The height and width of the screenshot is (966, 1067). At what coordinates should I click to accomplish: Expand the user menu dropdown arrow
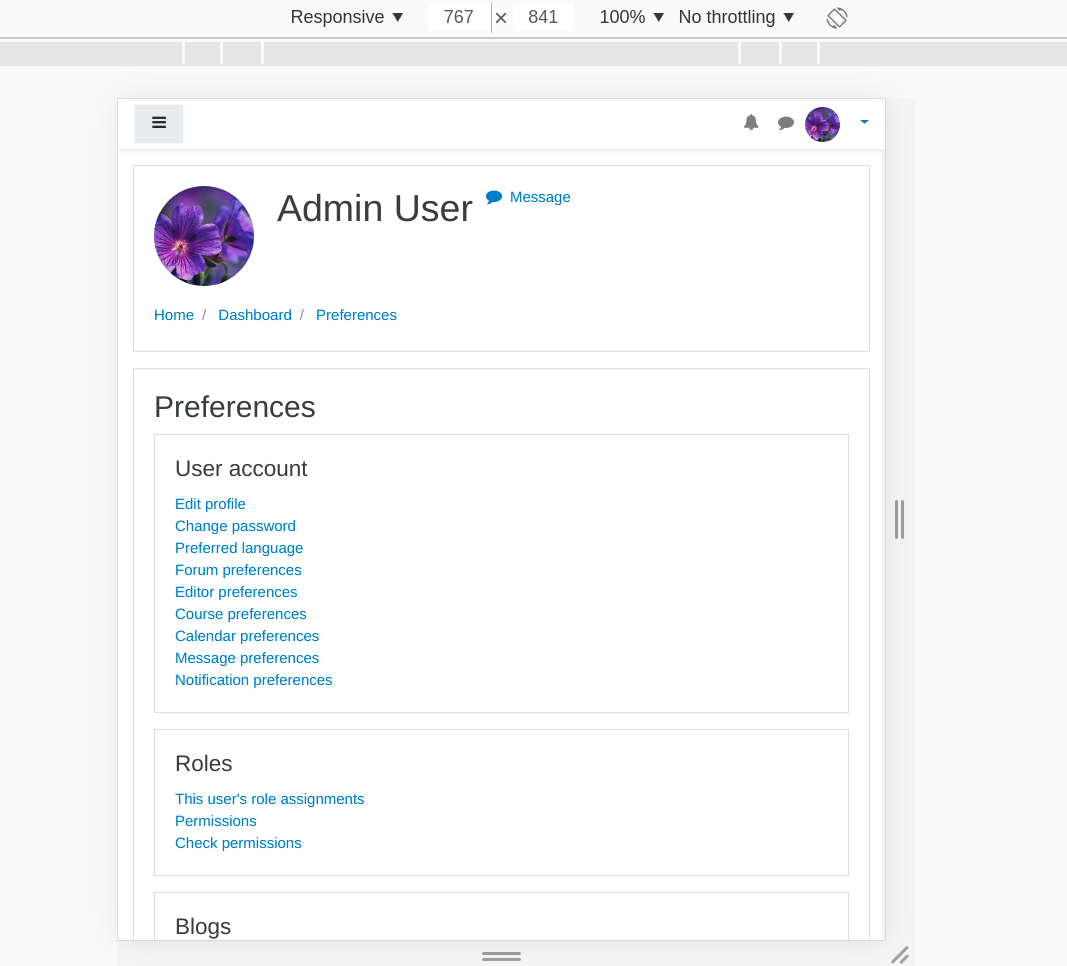coord(864,122)
